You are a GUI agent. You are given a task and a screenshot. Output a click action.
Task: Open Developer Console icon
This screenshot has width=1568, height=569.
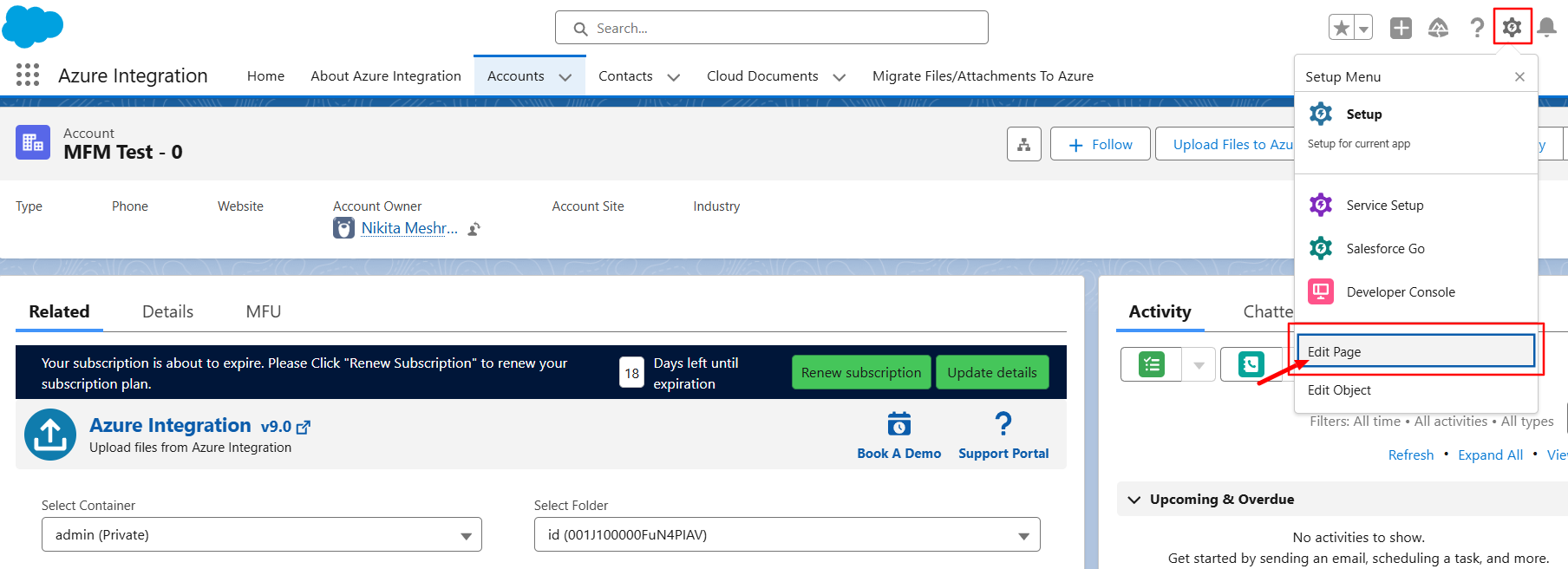1321,291
